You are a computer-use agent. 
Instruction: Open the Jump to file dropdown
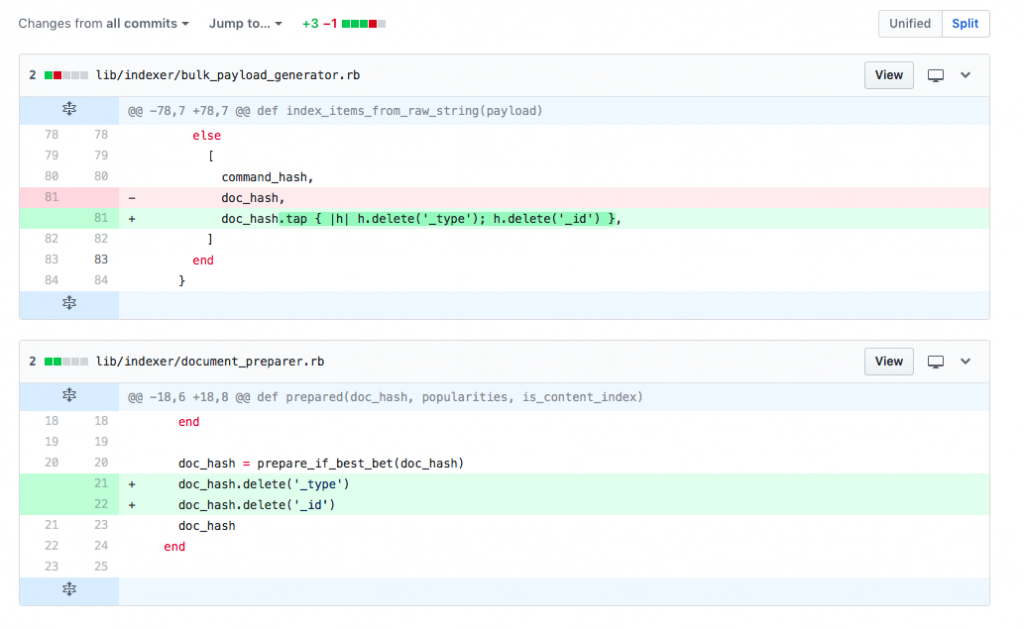pos(246,24)
